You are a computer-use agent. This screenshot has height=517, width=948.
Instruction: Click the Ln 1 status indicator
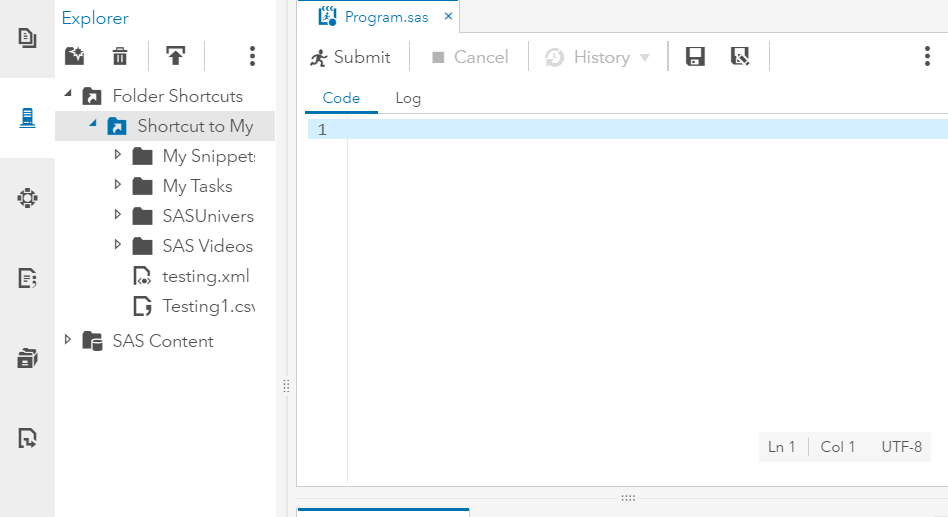pos(781,447)
